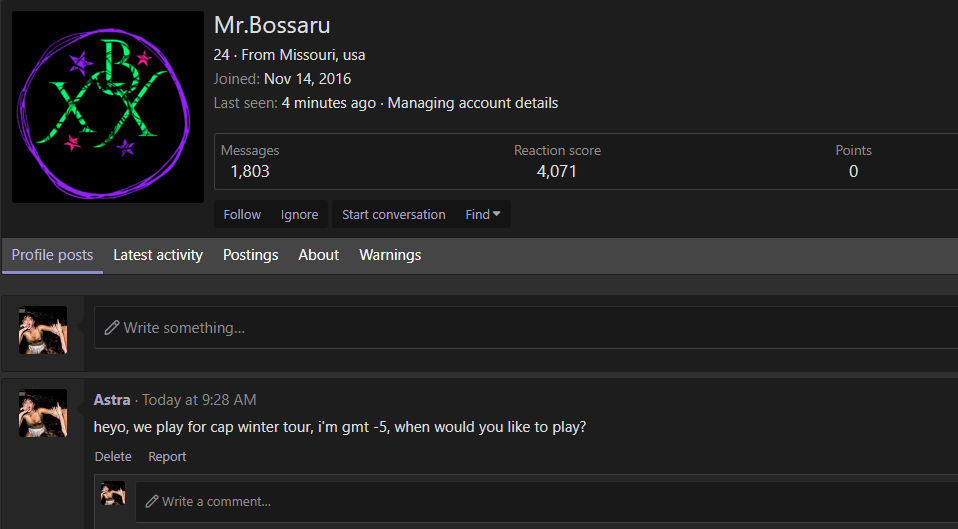View the Warnings tab
Screen dimensions: 958x529
390,255
